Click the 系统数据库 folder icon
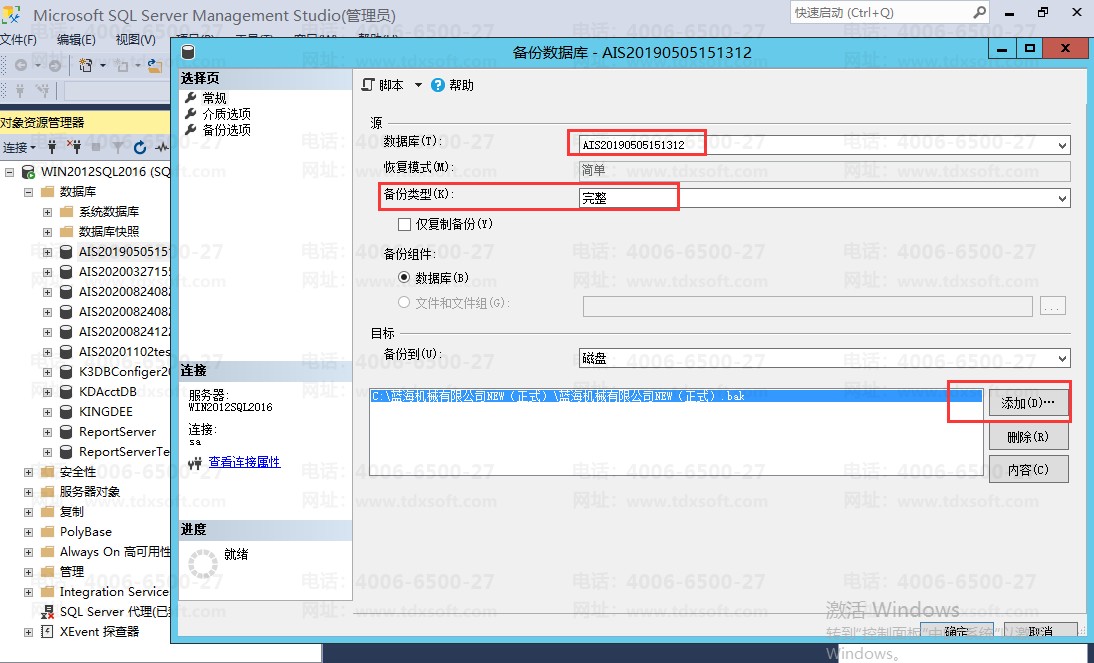 pos(66,211)
